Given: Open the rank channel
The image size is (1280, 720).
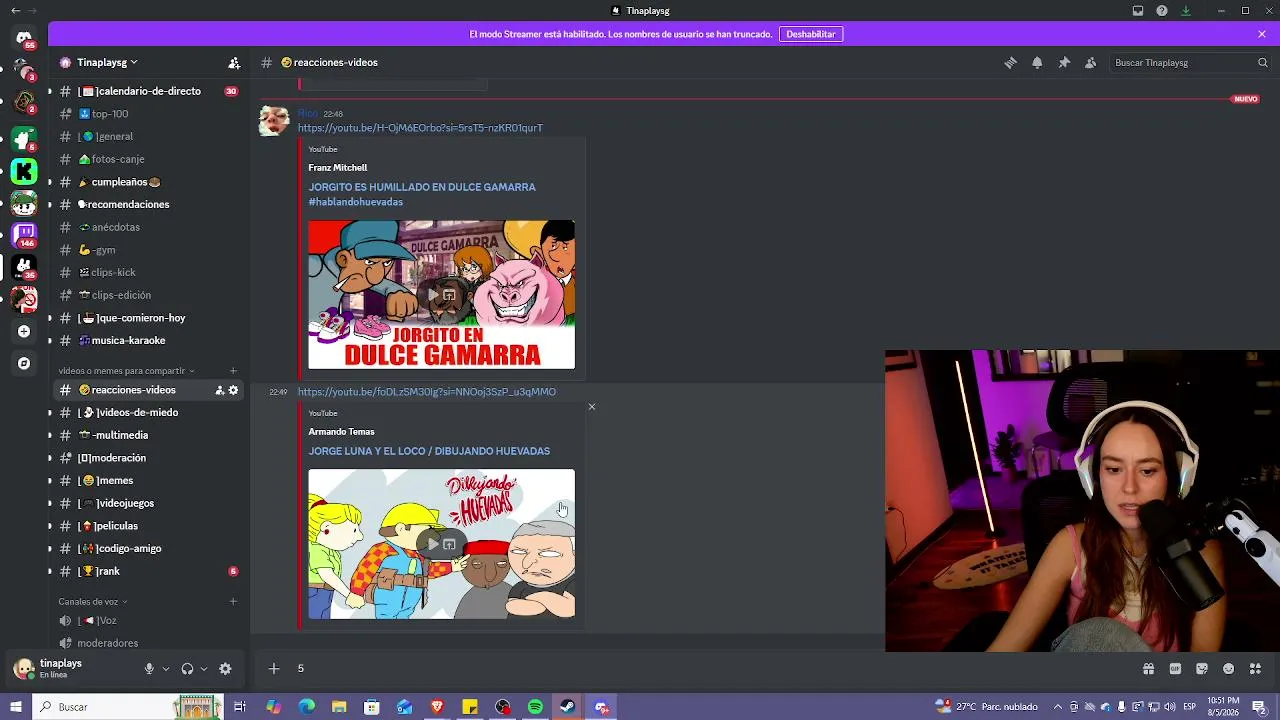Looking at the screenshot, I should click(148, 571).
